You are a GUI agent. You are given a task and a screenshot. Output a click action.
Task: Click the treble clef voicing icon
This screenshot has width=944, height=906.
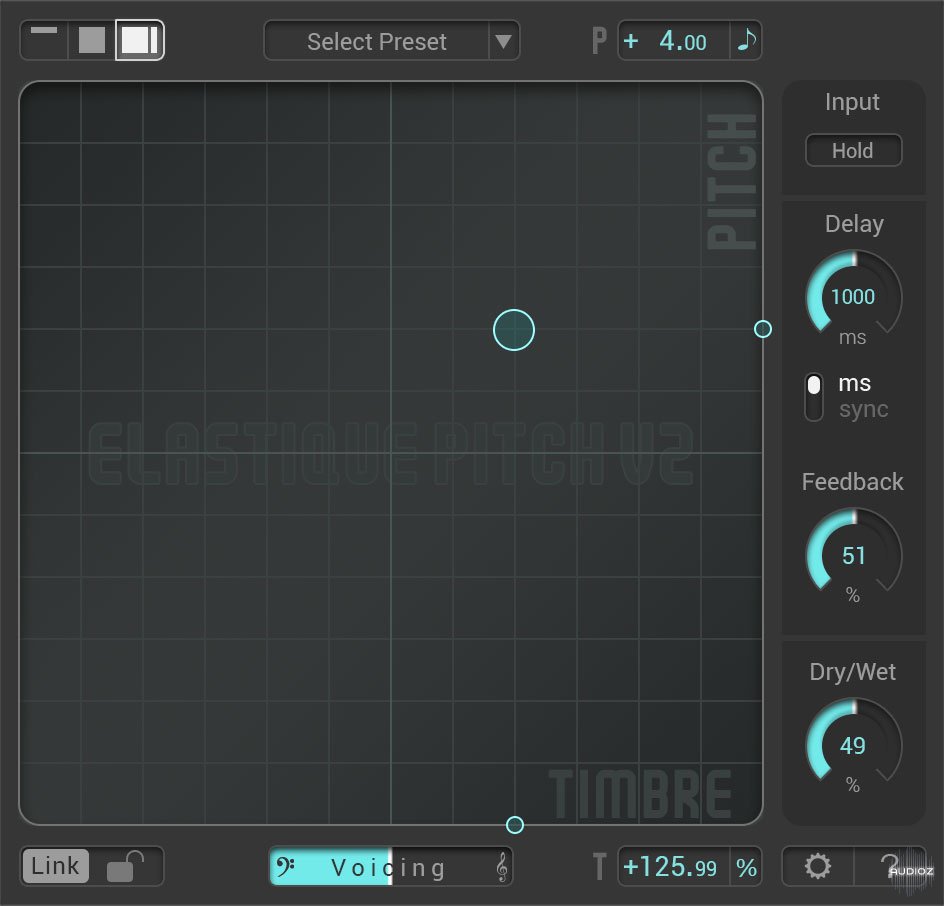click(x=501, y=867)
